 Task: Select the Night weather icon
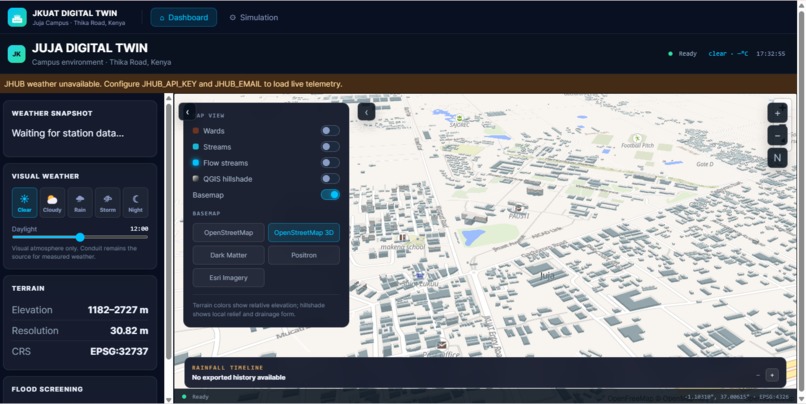click(x=135, y=203)
